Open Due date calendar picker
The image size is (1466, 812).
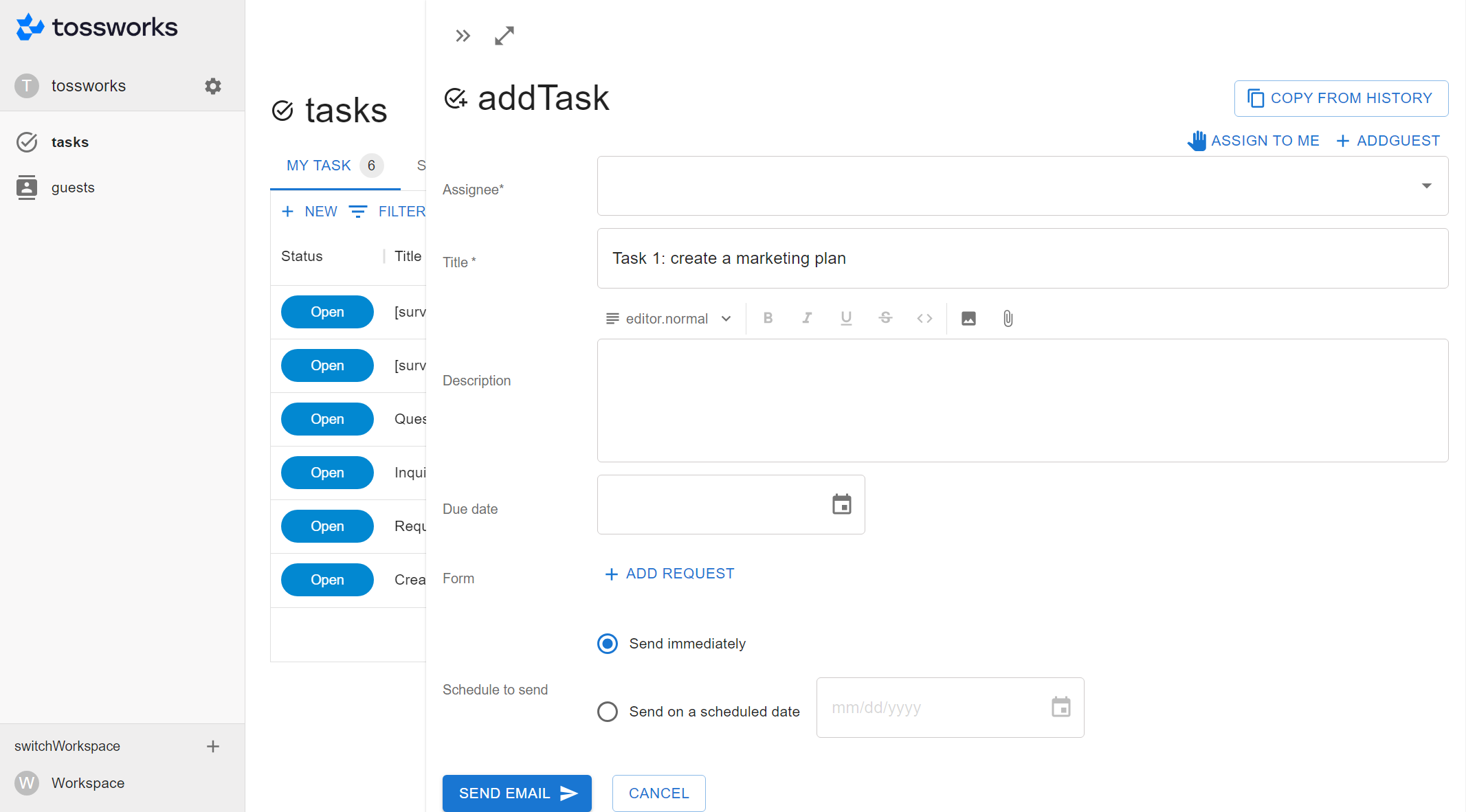tap(841, 504)
